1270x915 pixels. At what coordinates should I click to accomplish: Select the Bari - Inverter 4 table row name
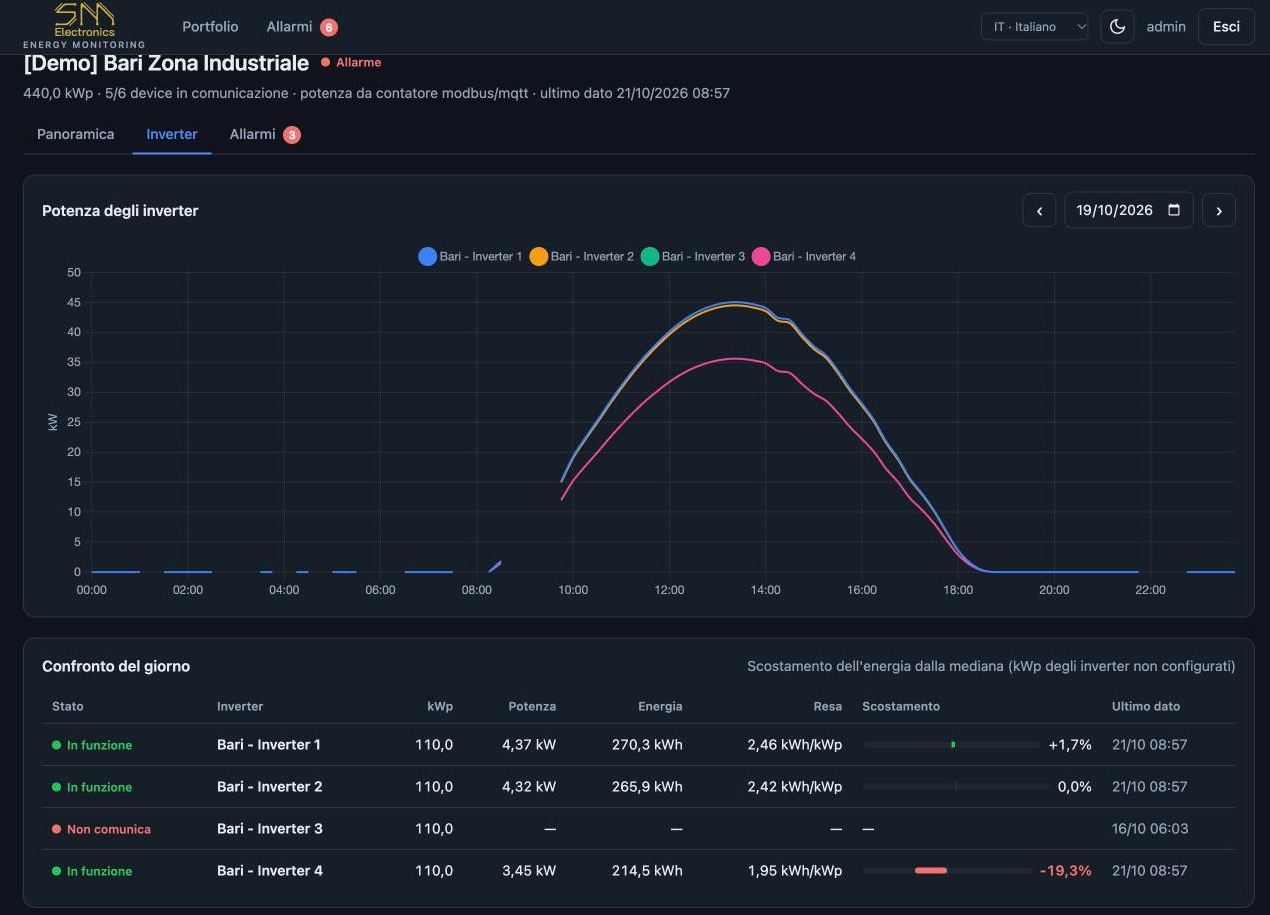(x=270, y=871)
